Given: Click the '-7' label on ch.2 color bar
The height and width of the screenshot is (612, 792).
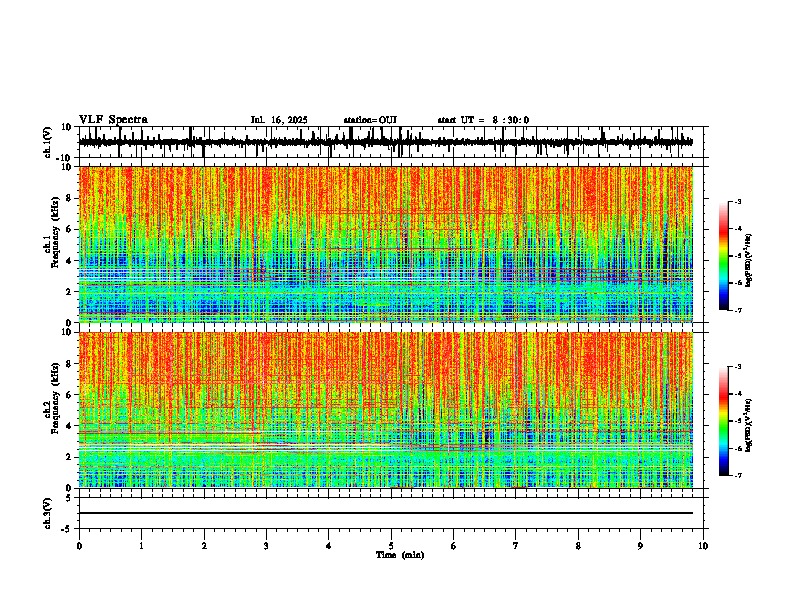Looking at the screenshot, I should [x=738, y=476].
